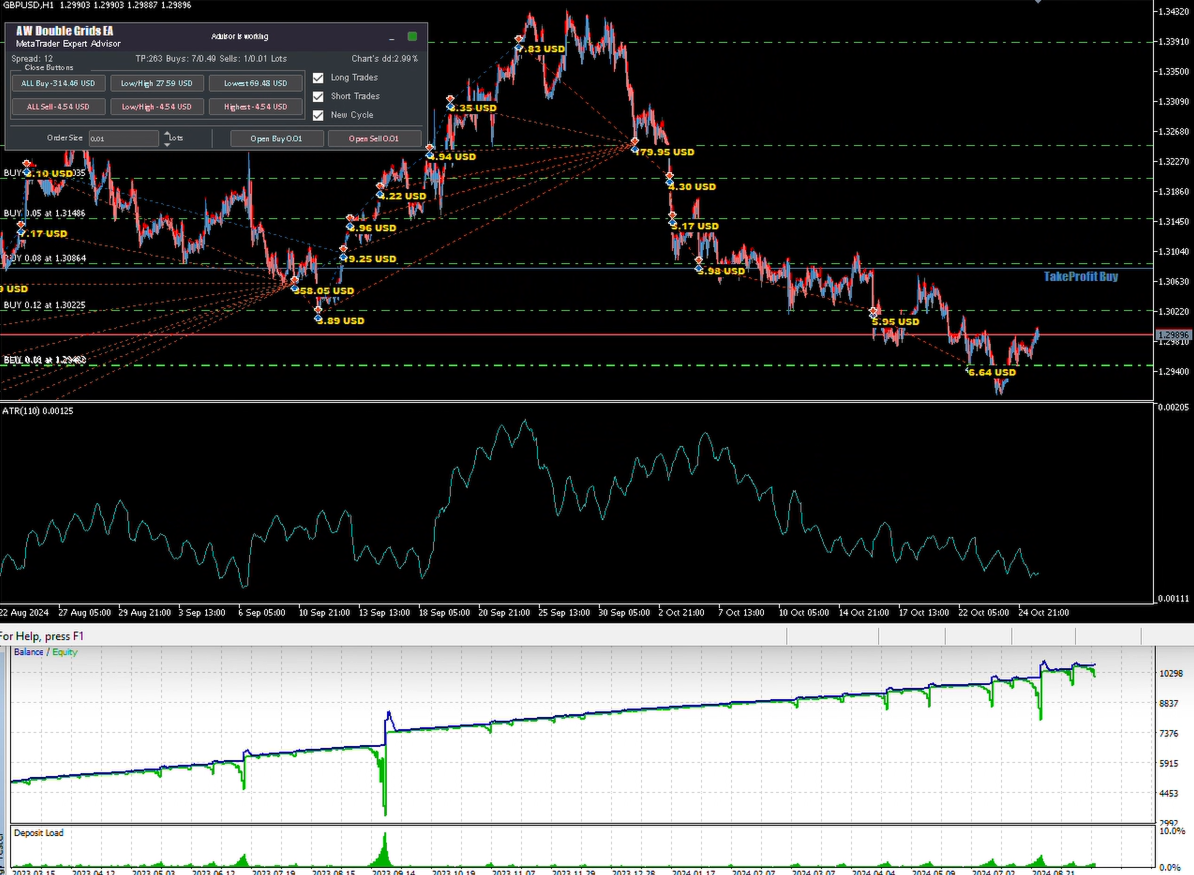1194x875 pixels.
Task: Click Open Sell 0.01 button
Action: click(x=374, y=139)
